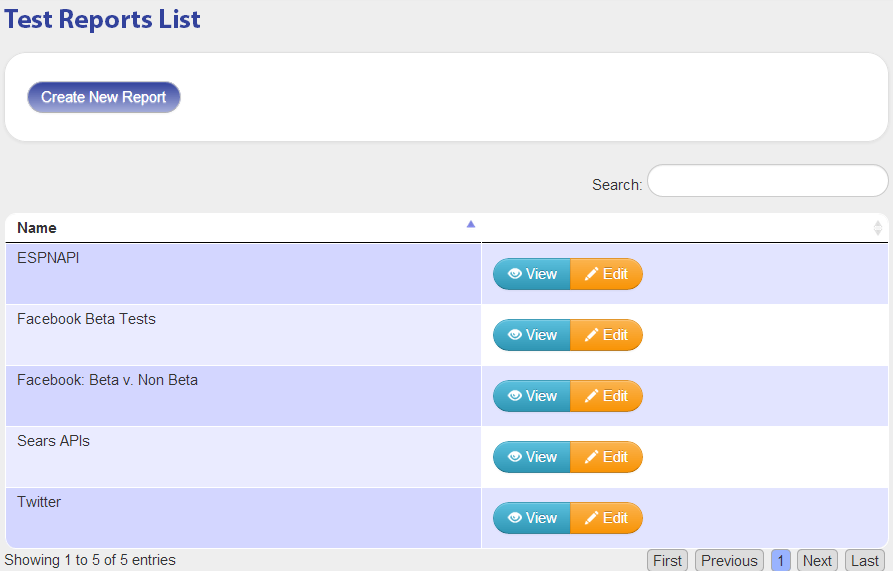Go to the Next page
This screenshot has width=893, height=571.
(817, 561)
